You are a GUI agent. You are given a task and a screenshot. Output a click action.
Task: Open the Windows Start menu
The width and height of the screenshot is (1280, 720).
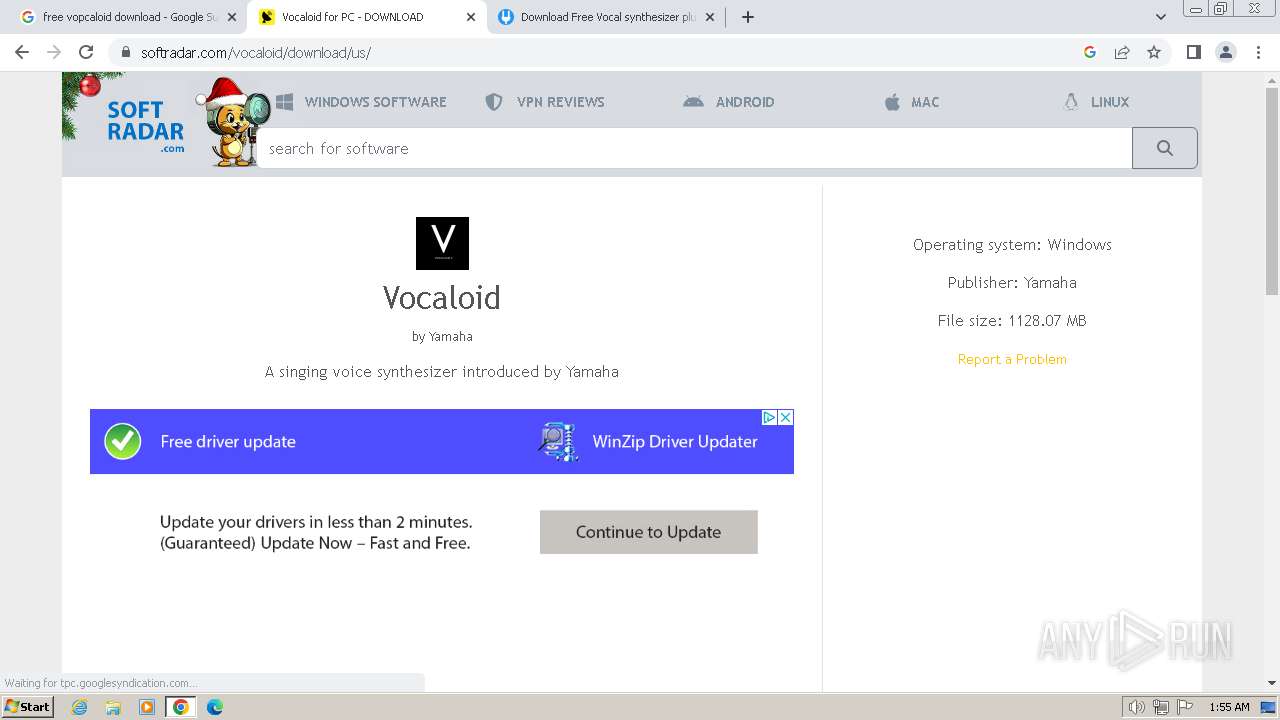pos(27,707)
